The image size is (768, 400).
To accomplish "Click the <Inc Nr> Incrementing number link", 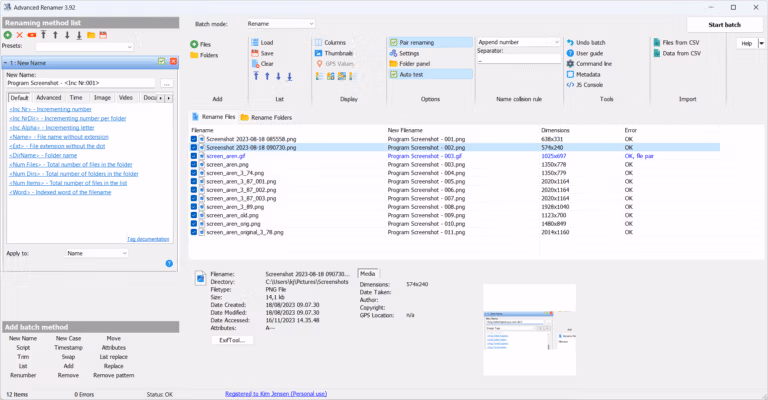I will pyautogui.click(x=50, y=109).
